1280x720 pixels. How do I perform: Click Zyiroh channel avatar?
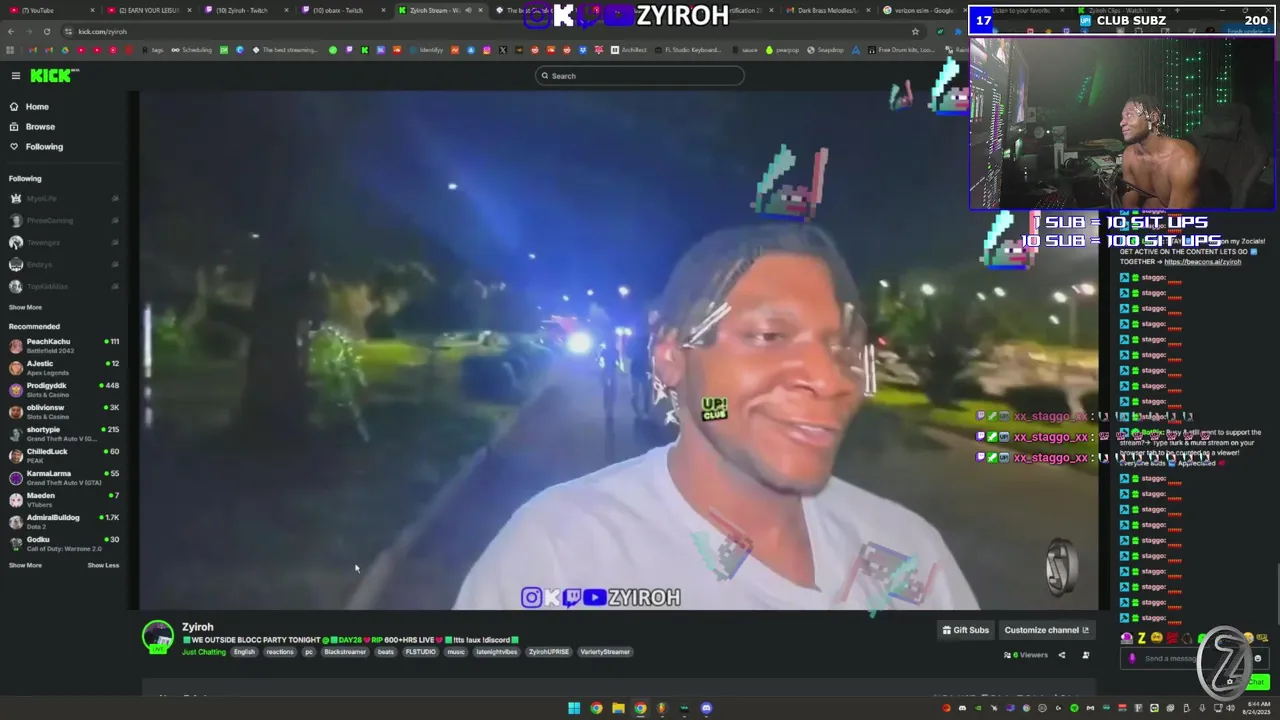pyautogui.click(x=158, y=637)
